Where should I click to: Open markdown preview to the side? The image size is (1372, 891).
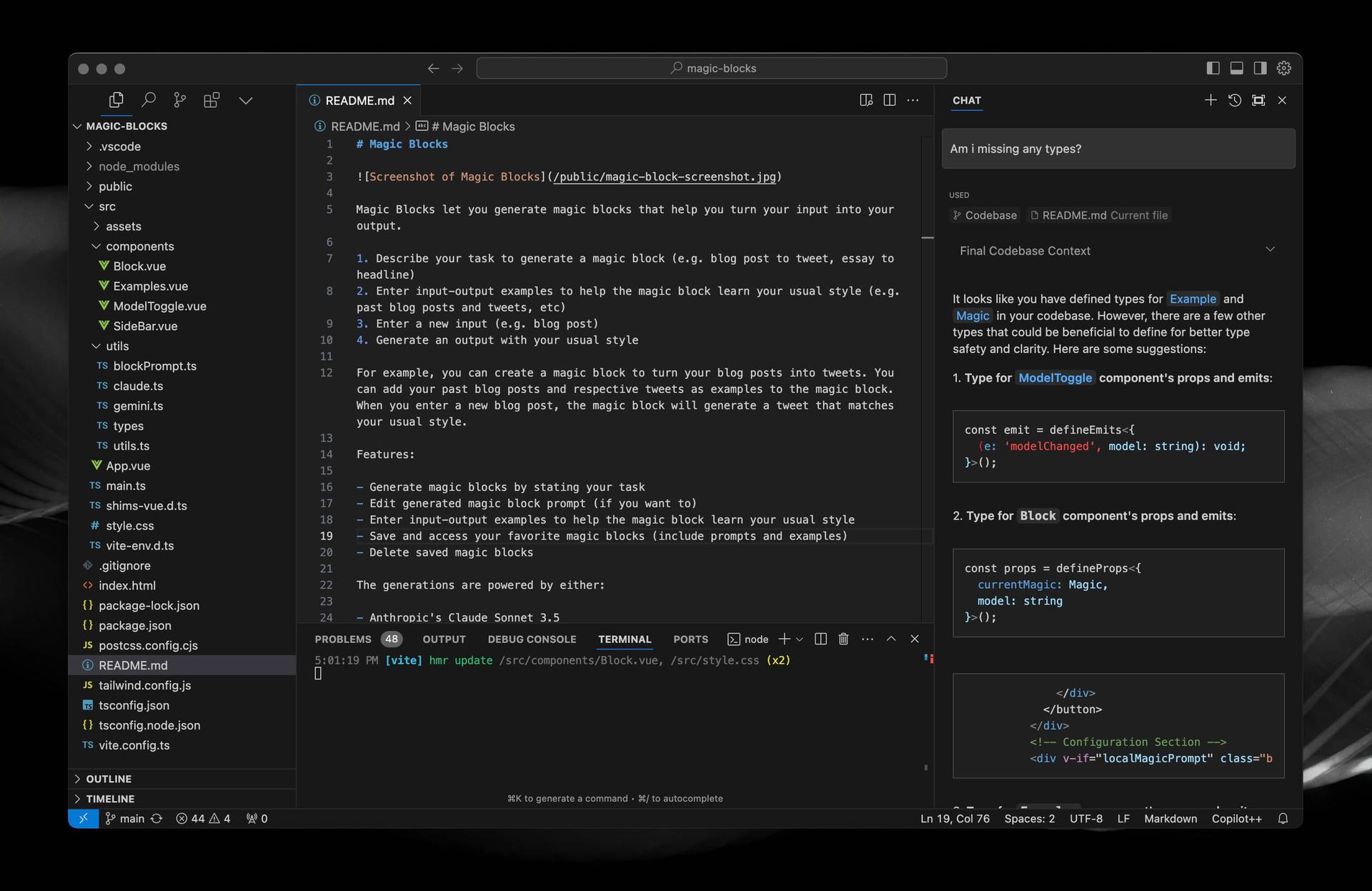pos(866,100)
